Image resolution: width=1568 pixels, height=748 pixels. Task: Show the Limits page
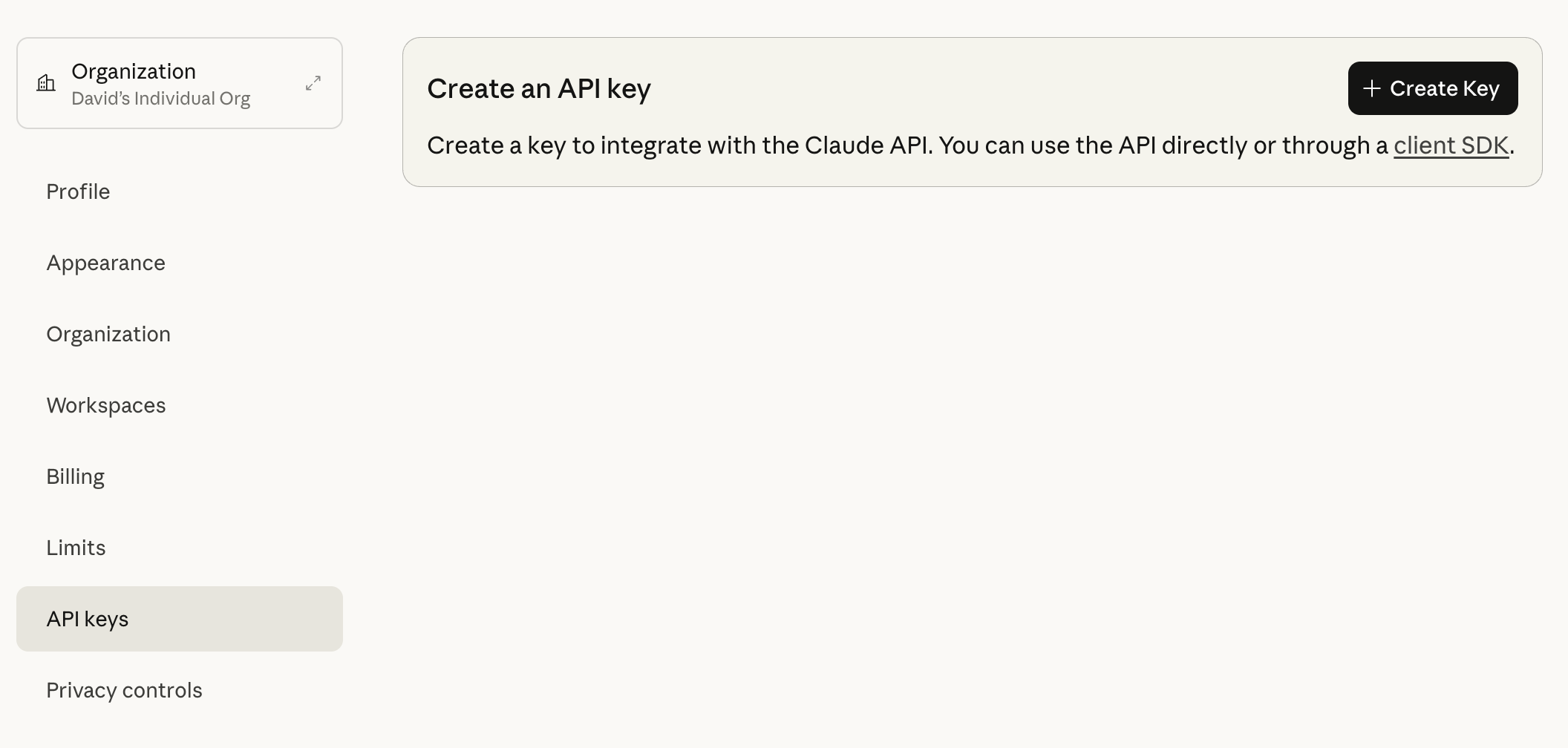pos(76,548)
